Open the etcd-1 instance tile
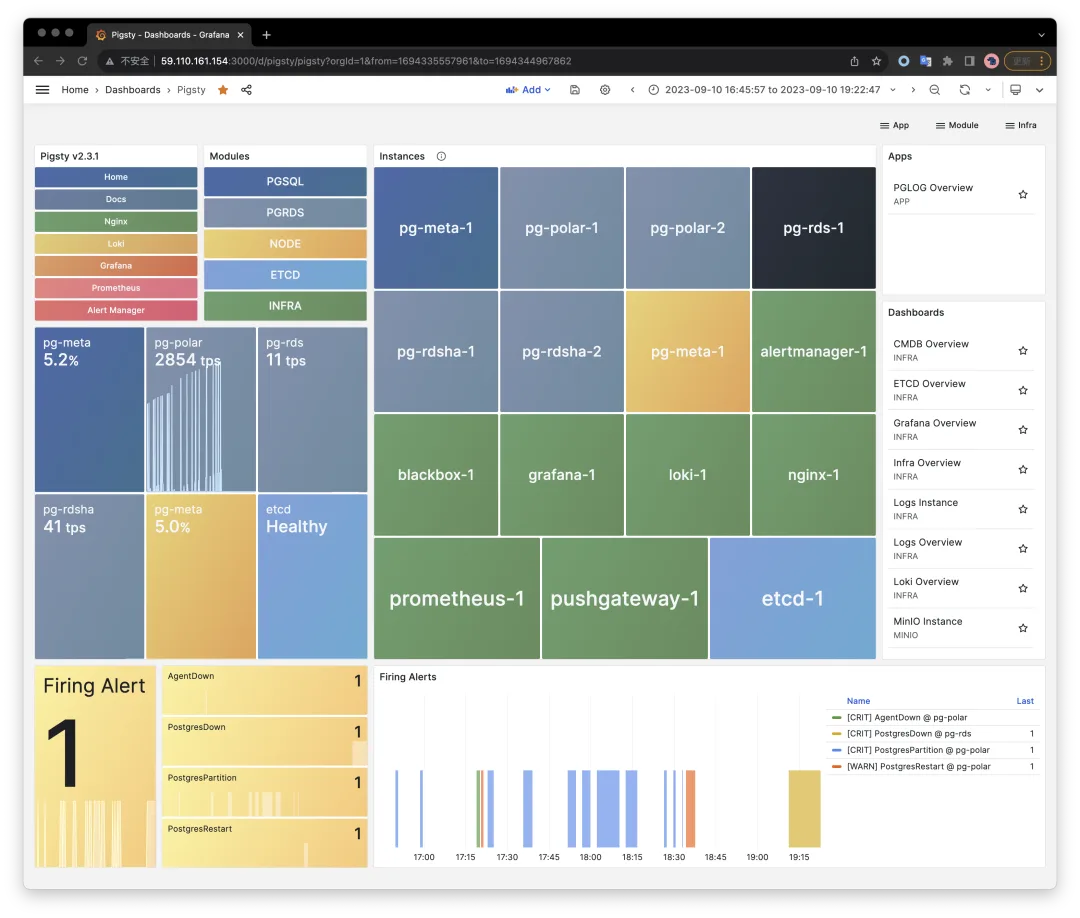The width and height of the screenshot is (1080, 918). (x=792, y=598)
